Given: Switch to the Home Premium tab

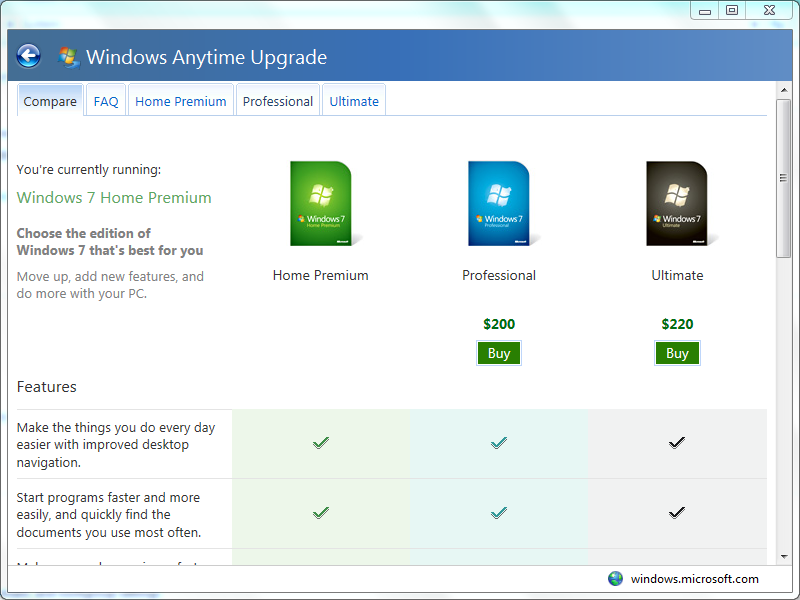Looking at the screenshot, I should pos(181,101).
